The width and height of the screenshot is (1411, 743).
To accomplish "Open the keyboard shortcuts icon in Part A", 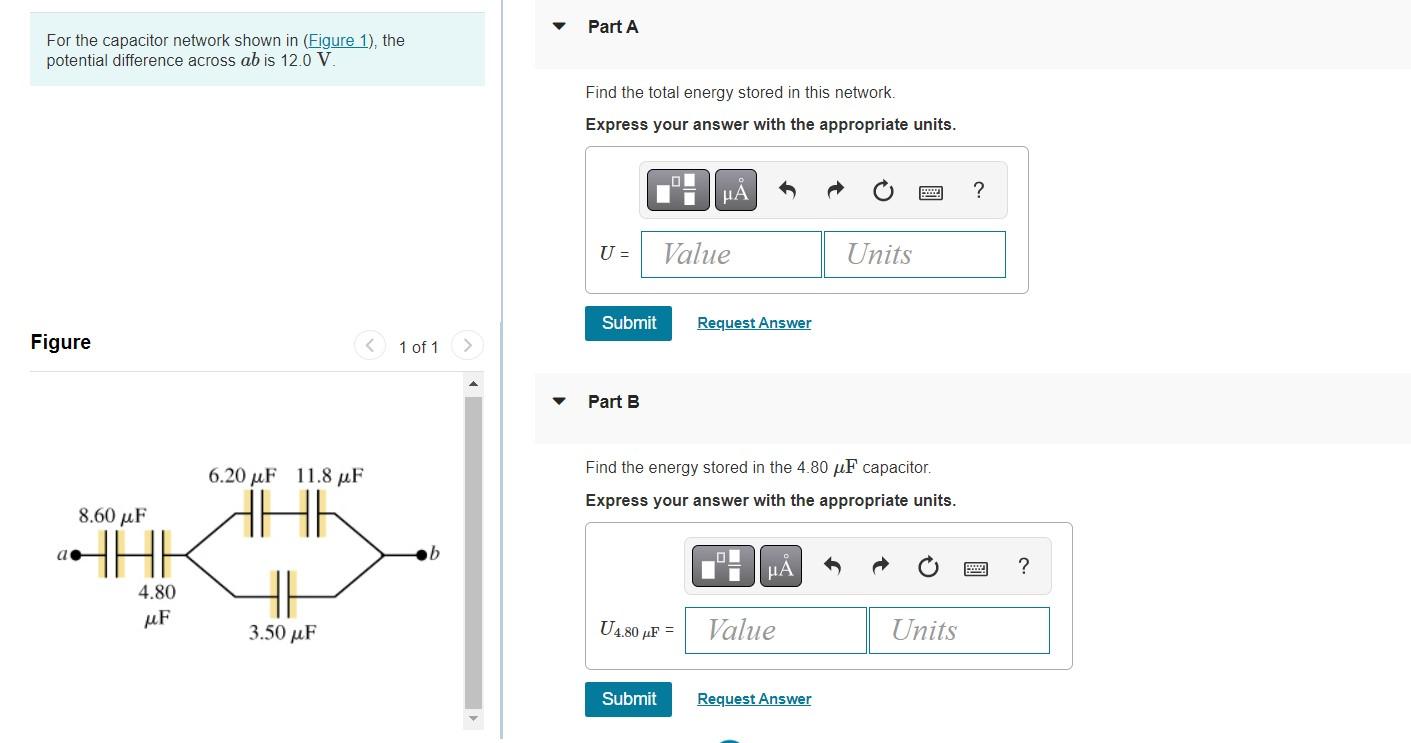I will 930,191.
